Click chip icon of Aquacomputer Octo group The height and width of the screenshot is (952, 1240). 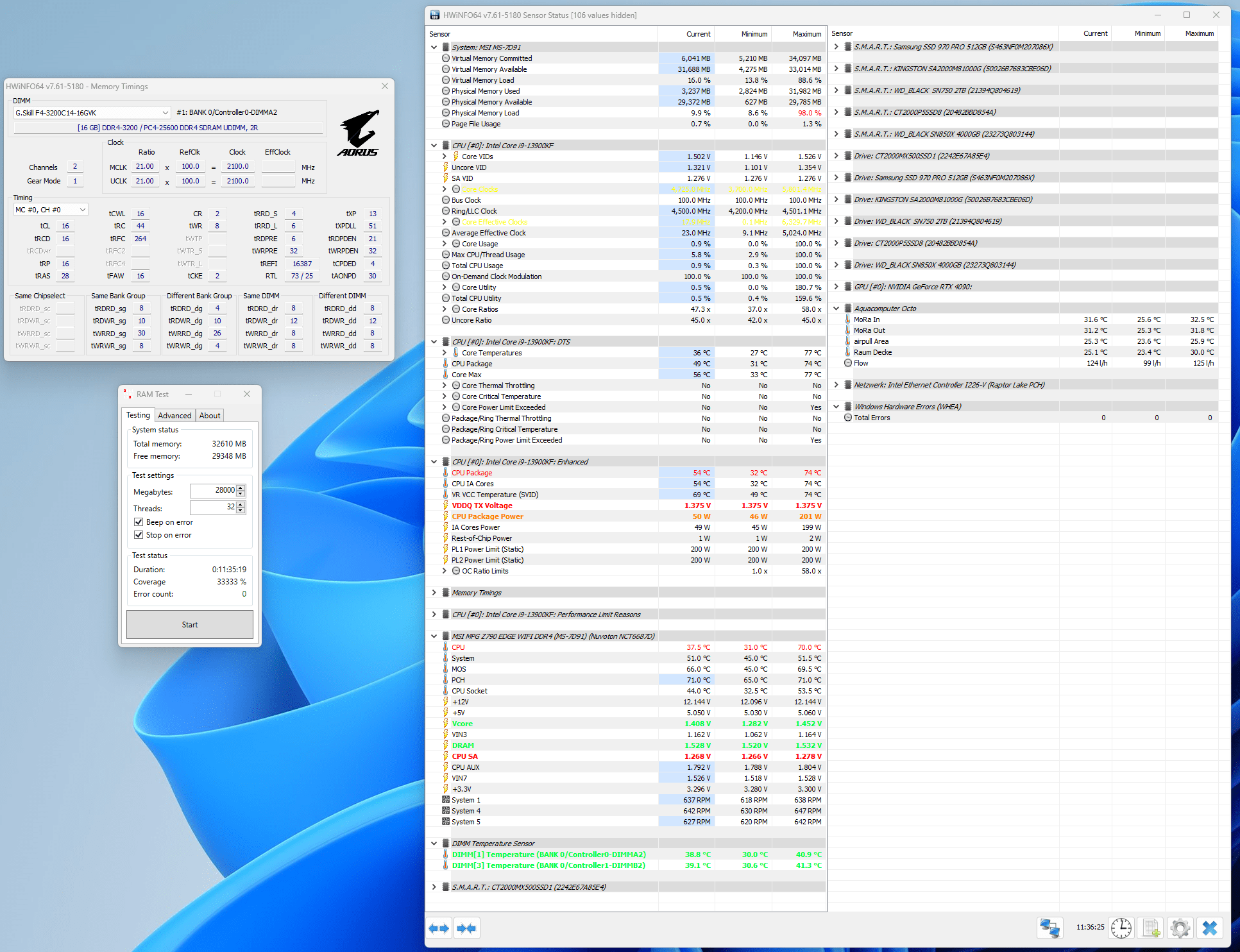(x=847, y=309)
